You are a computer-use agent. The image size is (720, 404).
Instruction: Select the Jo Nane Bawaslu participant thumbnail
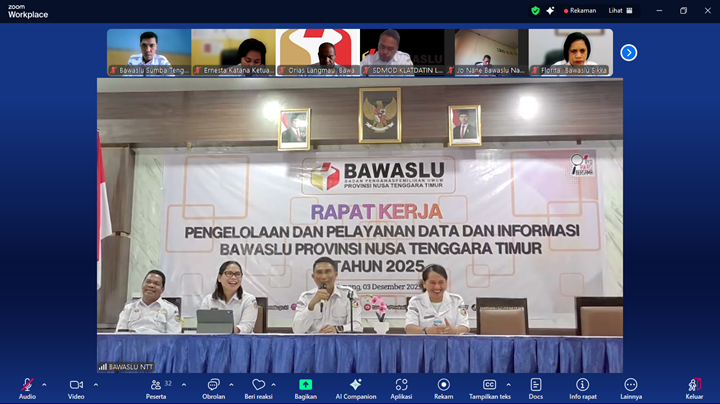point(486,52)
